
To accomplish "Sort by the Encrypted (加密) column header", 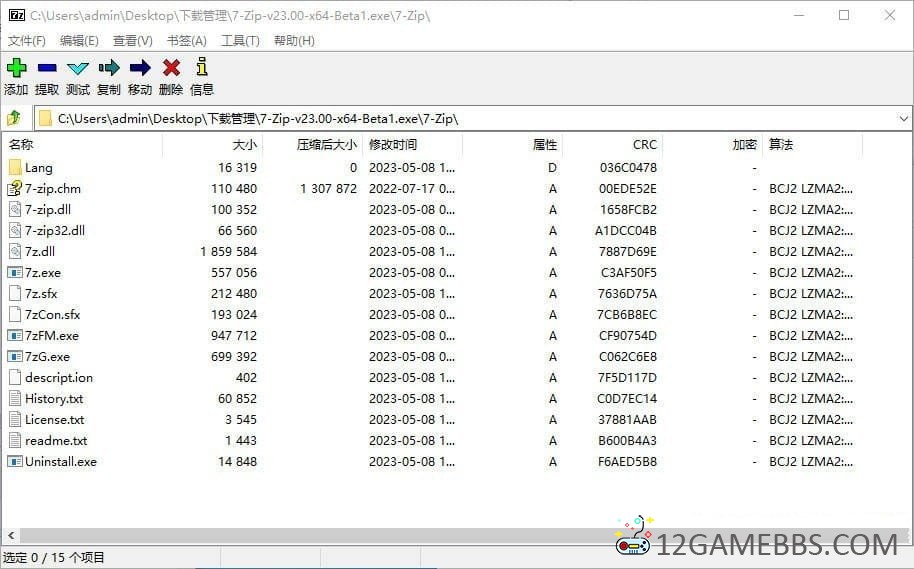I will (x=713, y=145).
